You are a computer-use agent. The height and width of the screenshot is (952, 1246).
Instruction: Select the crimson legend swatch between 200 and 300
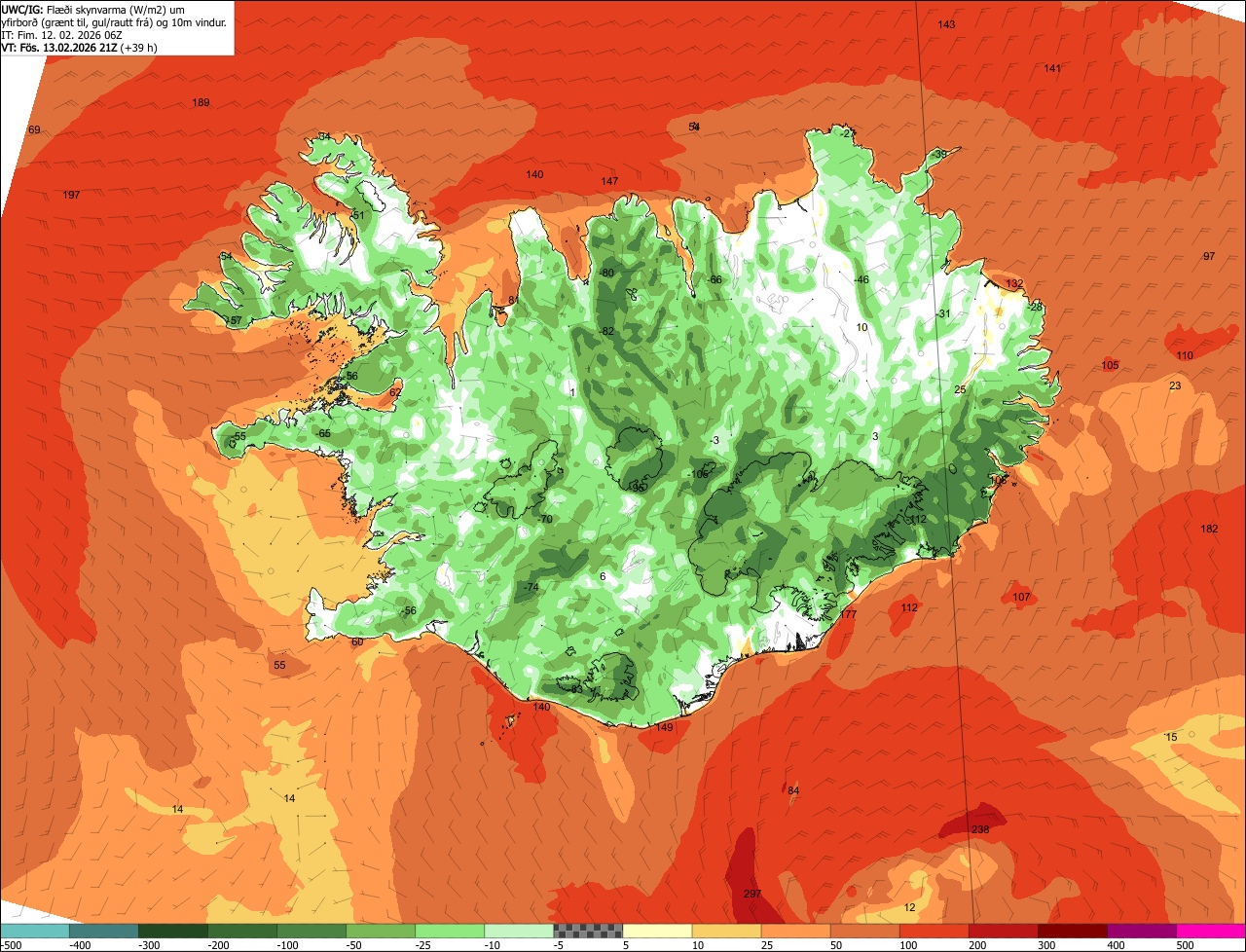click(x=1004, y=931)
